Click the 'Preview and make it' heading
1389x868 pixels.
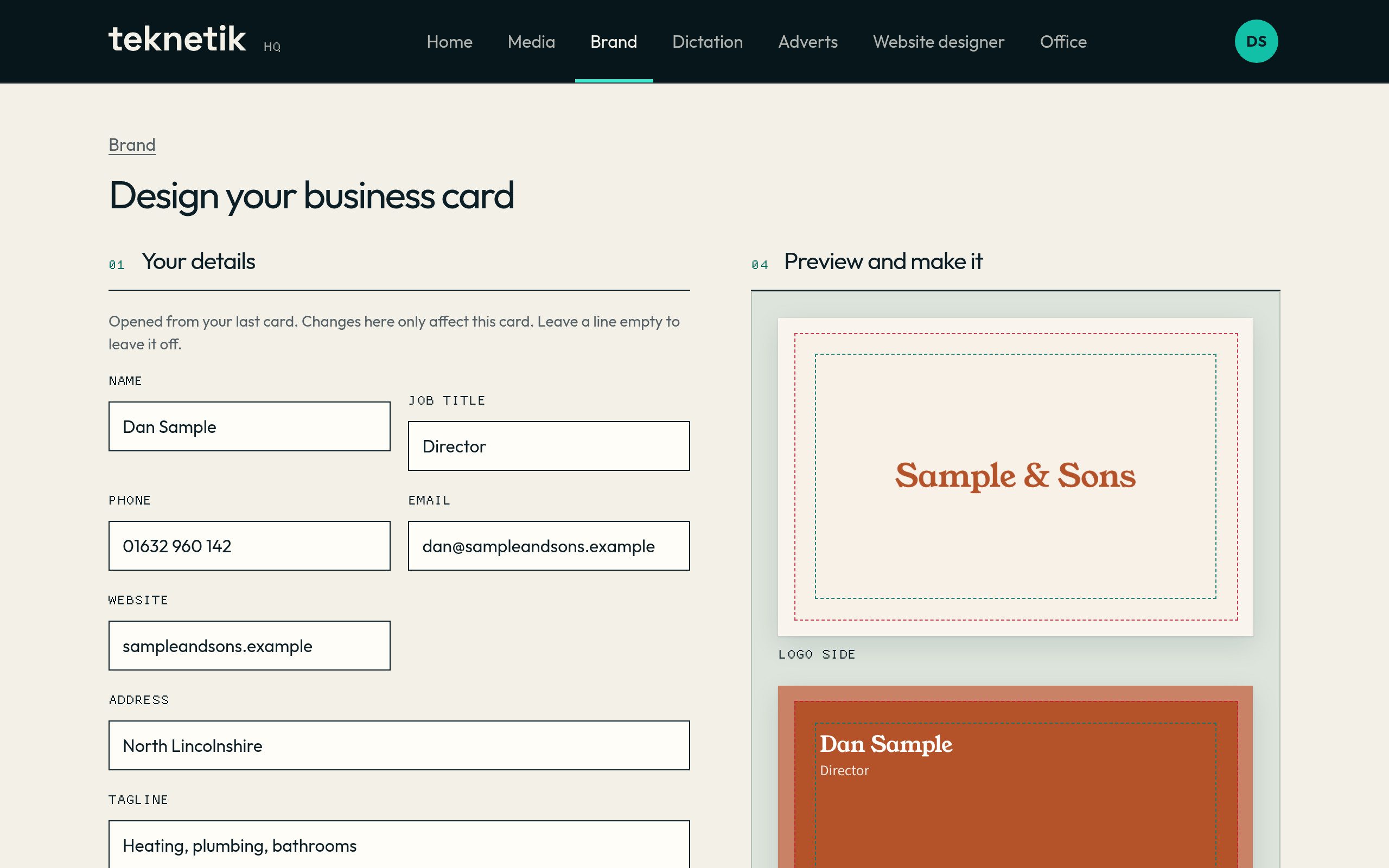click(x=883, y=262)
